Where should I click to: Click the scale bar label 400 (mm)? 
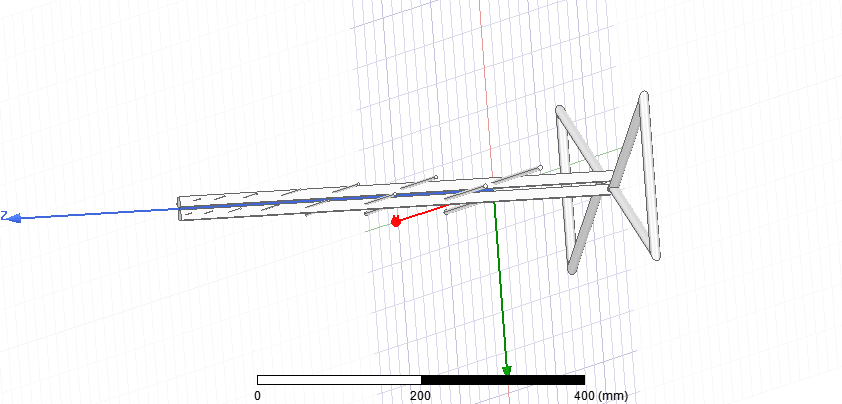pos(601,396)
